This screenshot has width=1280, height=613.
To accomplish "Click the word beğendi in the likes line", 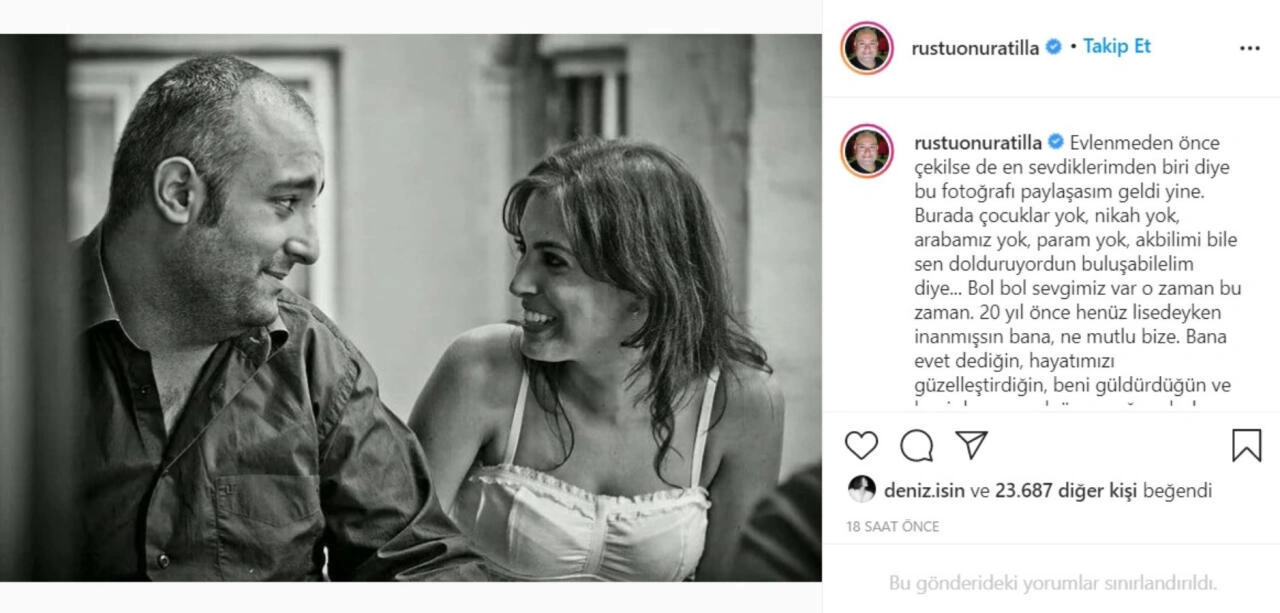I will [x=1181, y=491].
